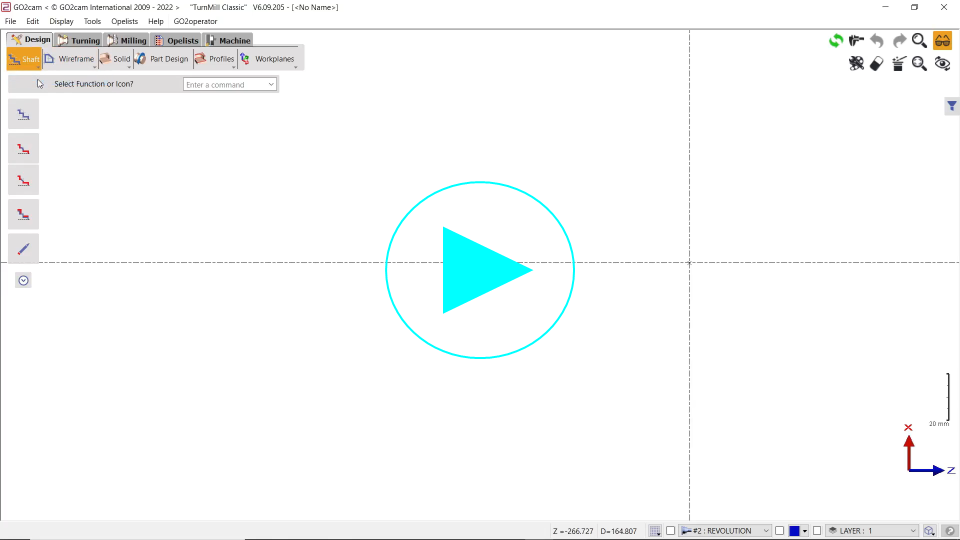The height and width of the screenshot is (540, 960).
Task: Select the blue shaft profile tool
Action: pyautogui.click(x=23, y=115)
